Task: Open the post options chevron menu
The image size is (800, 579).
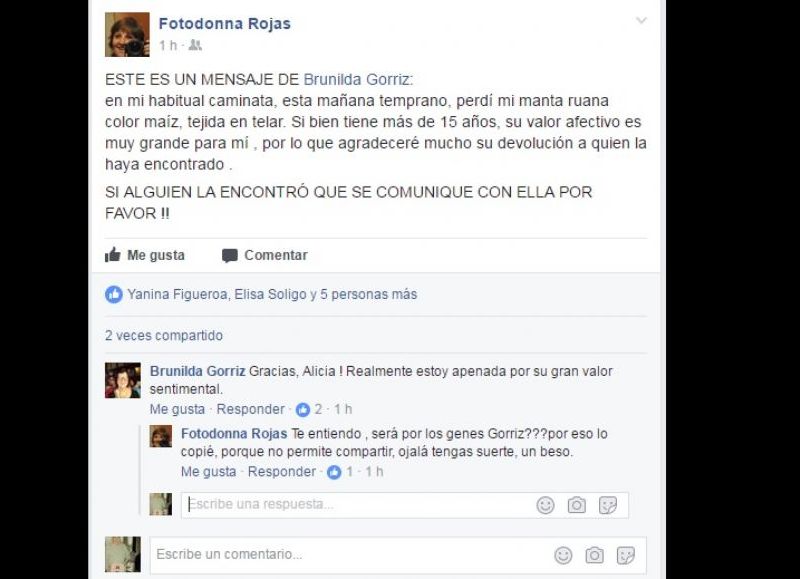Action: (x=641, y=21)
